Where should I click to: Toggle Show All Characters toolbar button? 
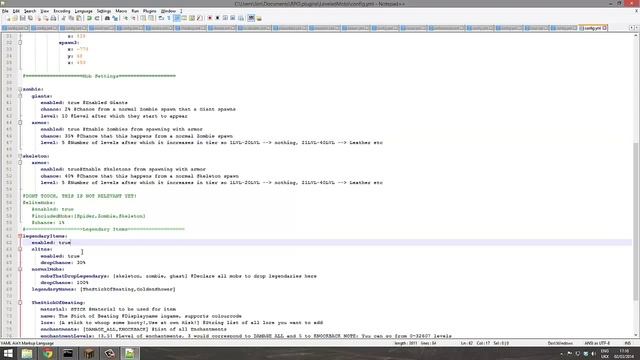coord(169,18)
